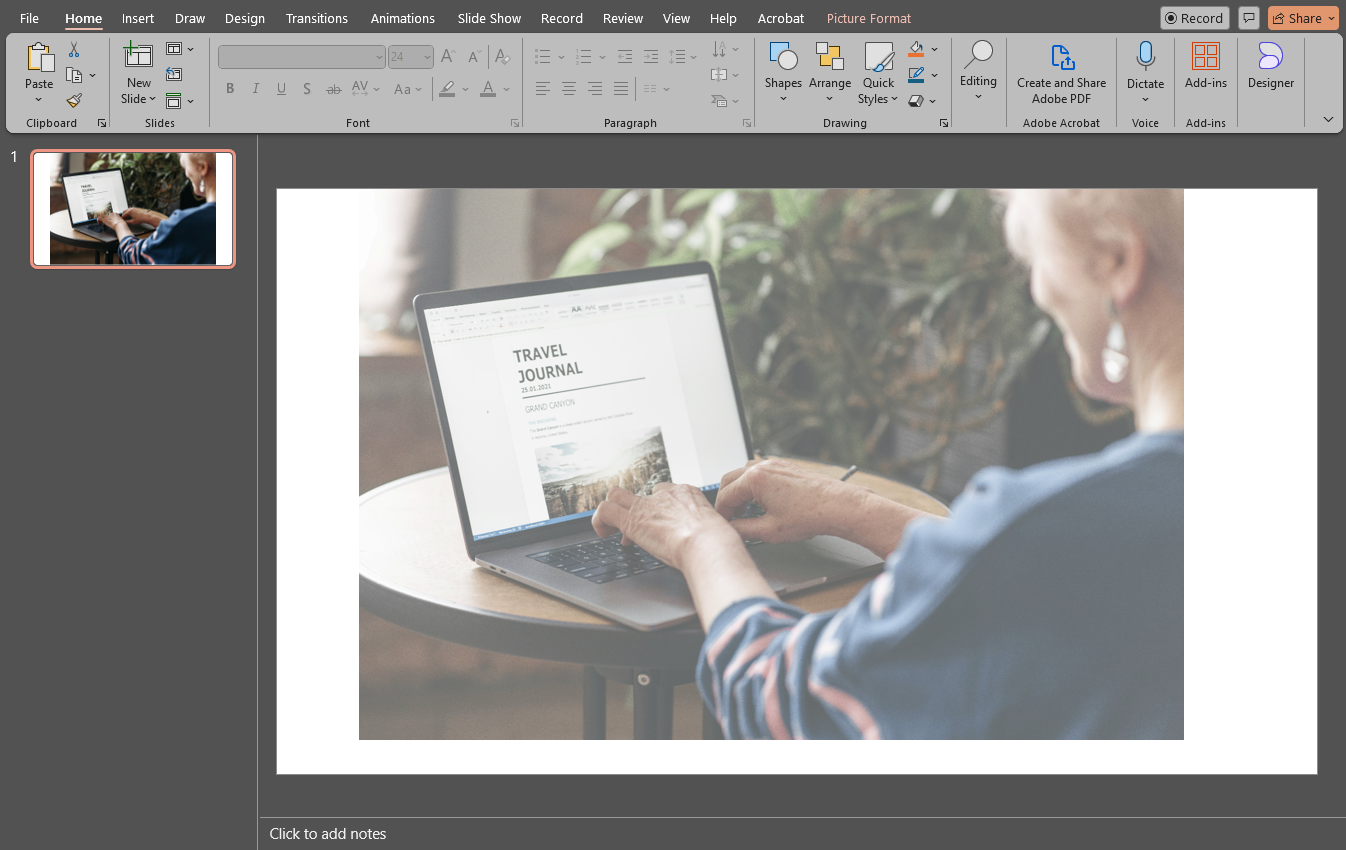Open the Font dialog launcher

click(515, 123)
